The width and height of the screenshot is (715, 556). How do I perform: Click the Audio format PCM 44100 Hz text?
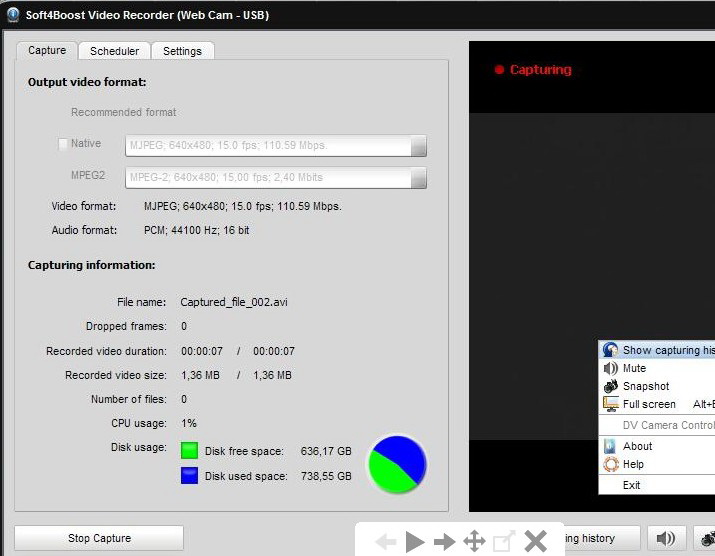tap(197, 230)
